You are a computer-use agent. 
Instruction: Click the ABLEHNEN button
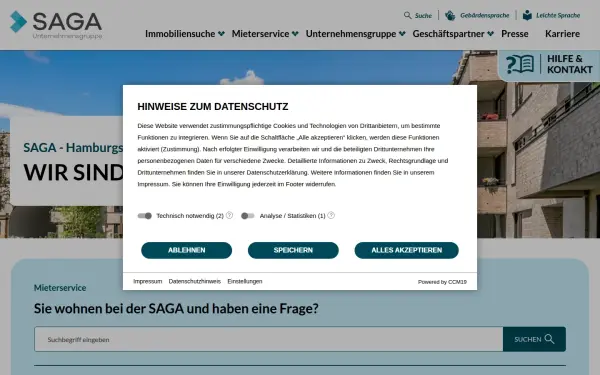click(186, 250)
